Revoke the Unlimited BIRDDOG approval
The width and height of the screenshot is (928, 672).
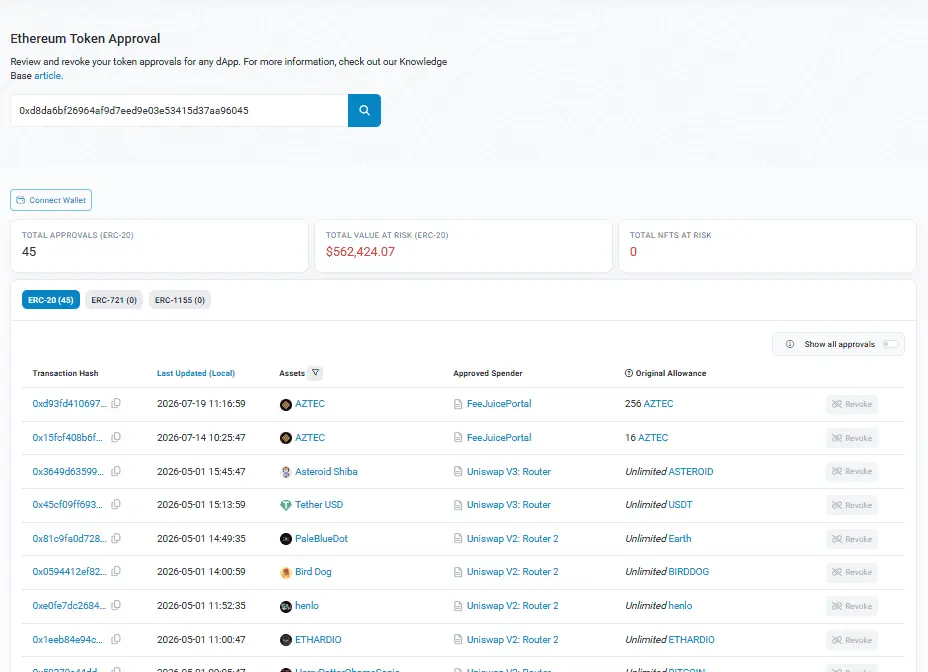coord(852,572)
